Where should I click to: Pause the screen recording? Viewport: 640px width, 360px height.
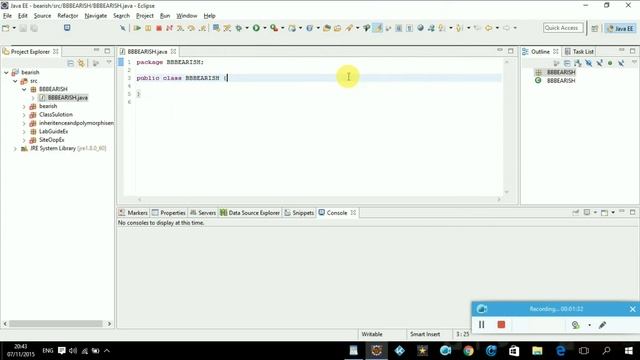tap(482, 324)
